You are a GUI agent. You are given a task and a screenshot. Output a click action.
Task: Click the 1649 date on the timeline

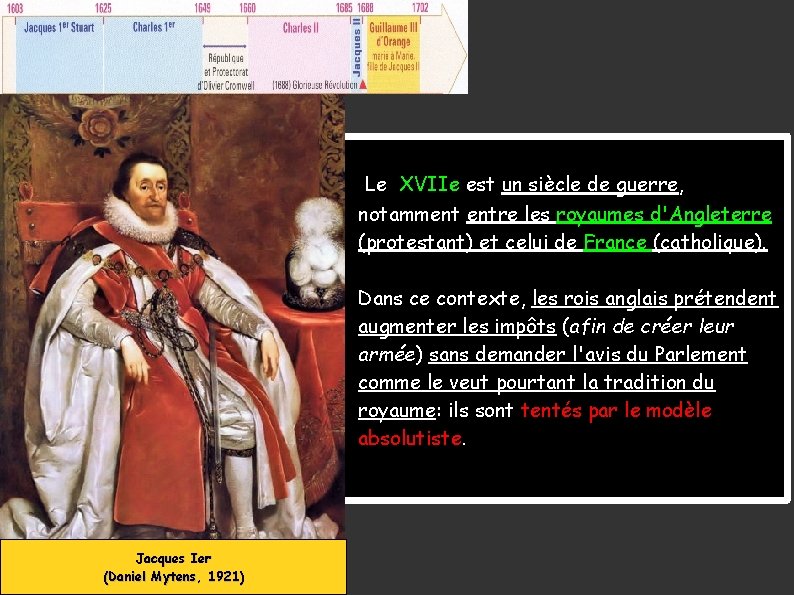pyautogui.click(x=202, y=8)
